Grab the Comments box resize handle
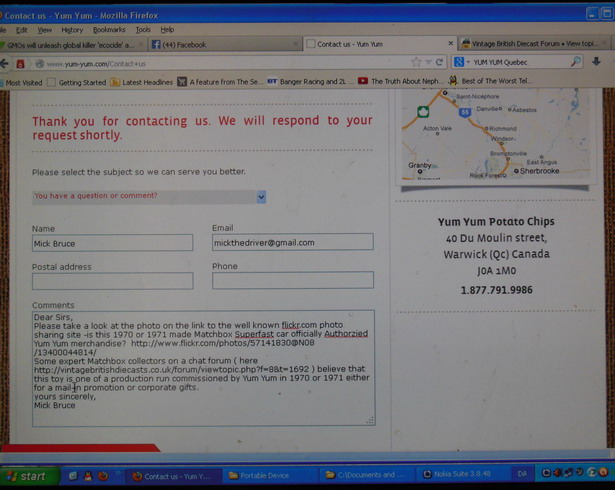615x490 pixels. 369,421
